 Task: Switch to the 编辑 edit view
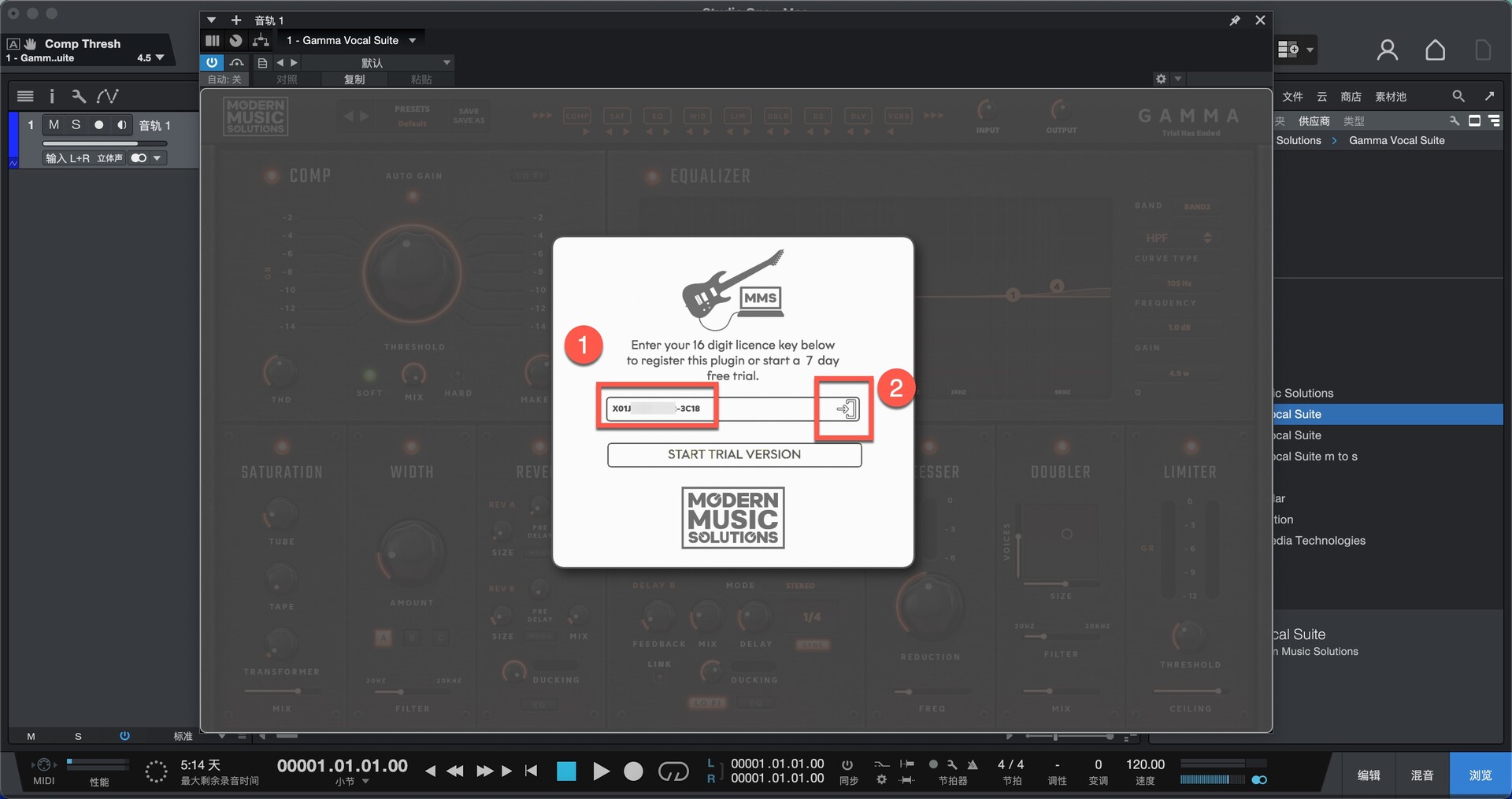1369,775
